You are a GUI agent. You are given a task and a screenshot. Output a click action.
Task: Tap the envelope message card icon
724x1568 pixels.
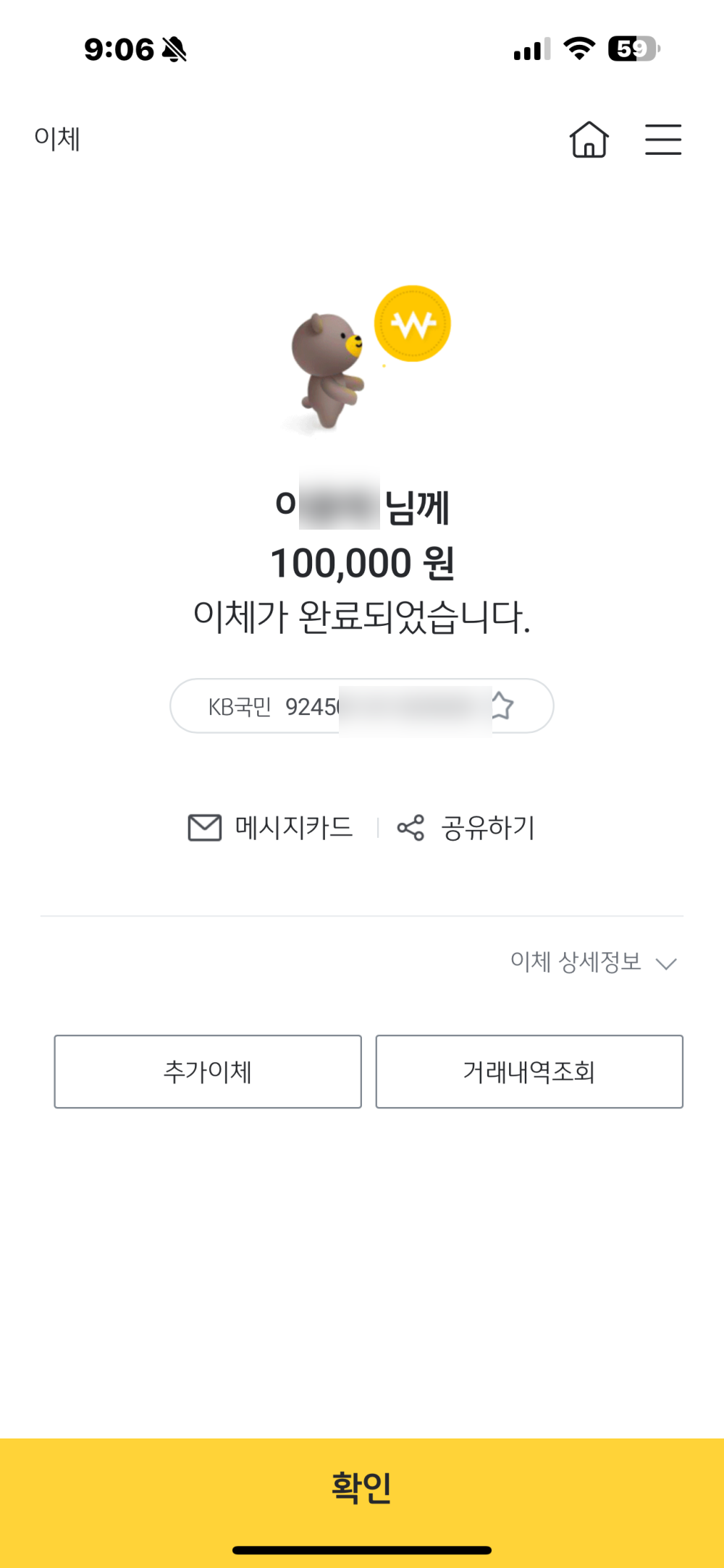click(205, 827)
